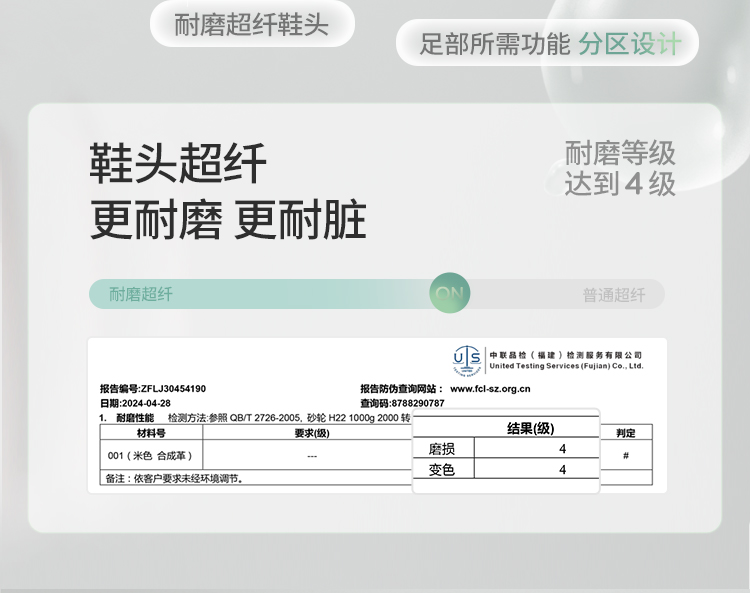
Task: Click the 判定 column header
Action: coord(626,433)
